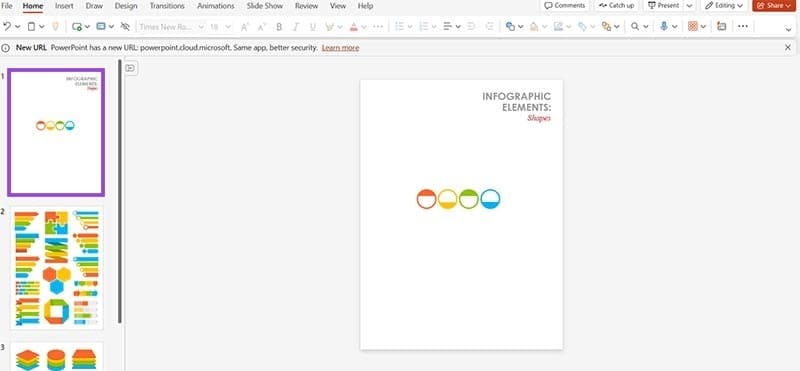Open the ribbon overflow ellipsis menu
Image resolution: width=800 pixels, height=371 pixels.
coord(743,27)
